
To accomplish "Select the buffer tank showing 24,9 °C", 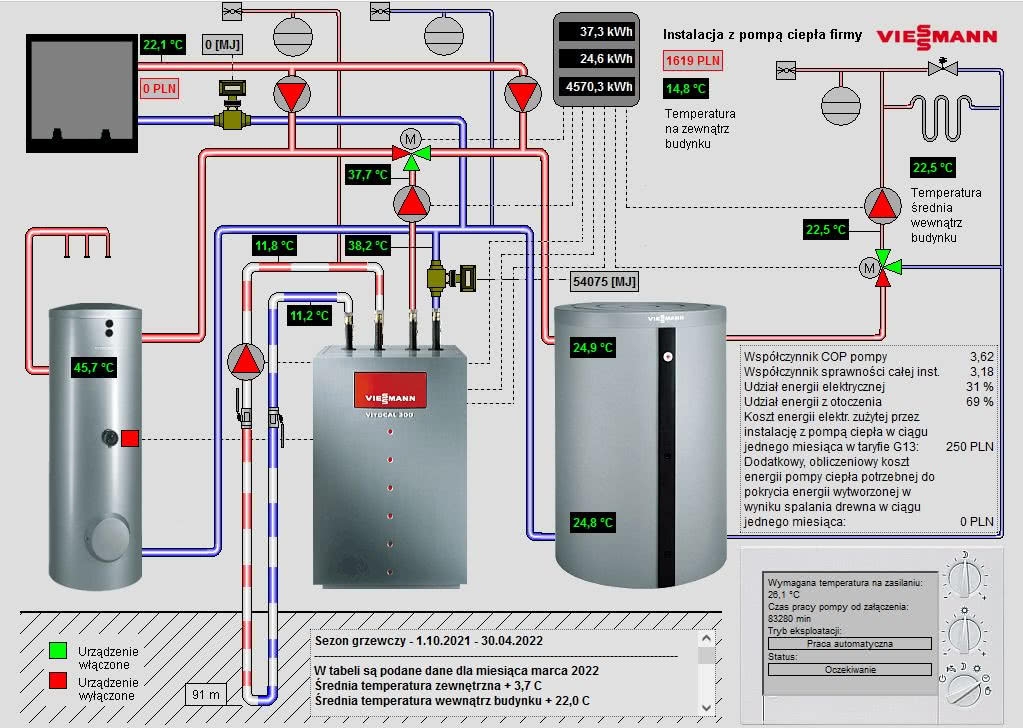I will 640,446.
